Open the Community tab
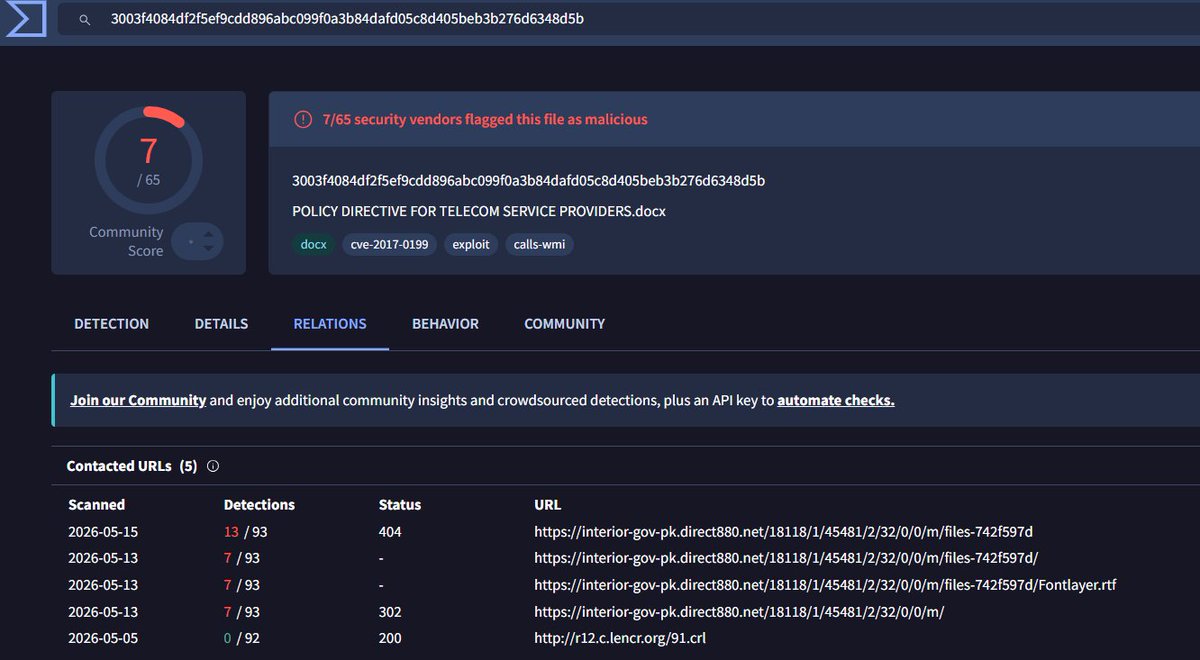Image resolution: width=1200 pixels, height=660 pixels. (x=564, y=324)
